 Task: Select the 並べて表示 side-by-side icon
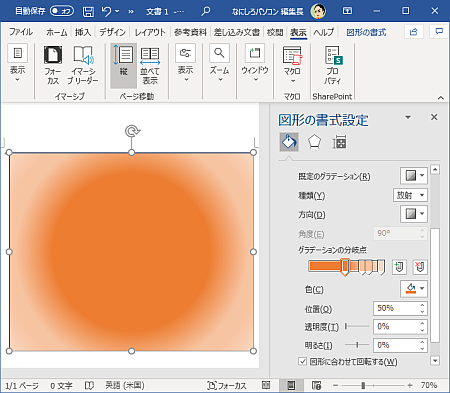(x=150, y=65)
